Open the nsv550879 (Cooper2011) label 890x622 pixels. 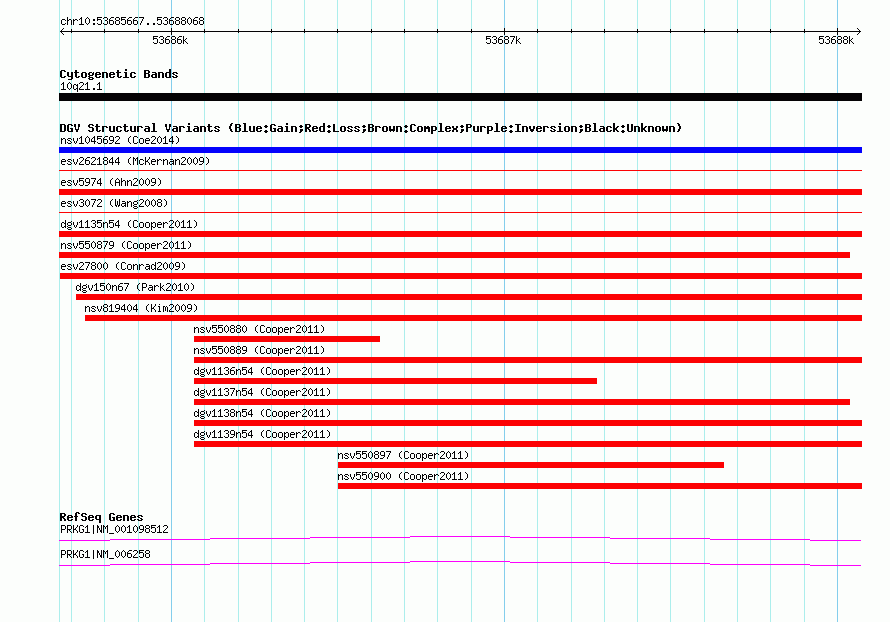126,245
